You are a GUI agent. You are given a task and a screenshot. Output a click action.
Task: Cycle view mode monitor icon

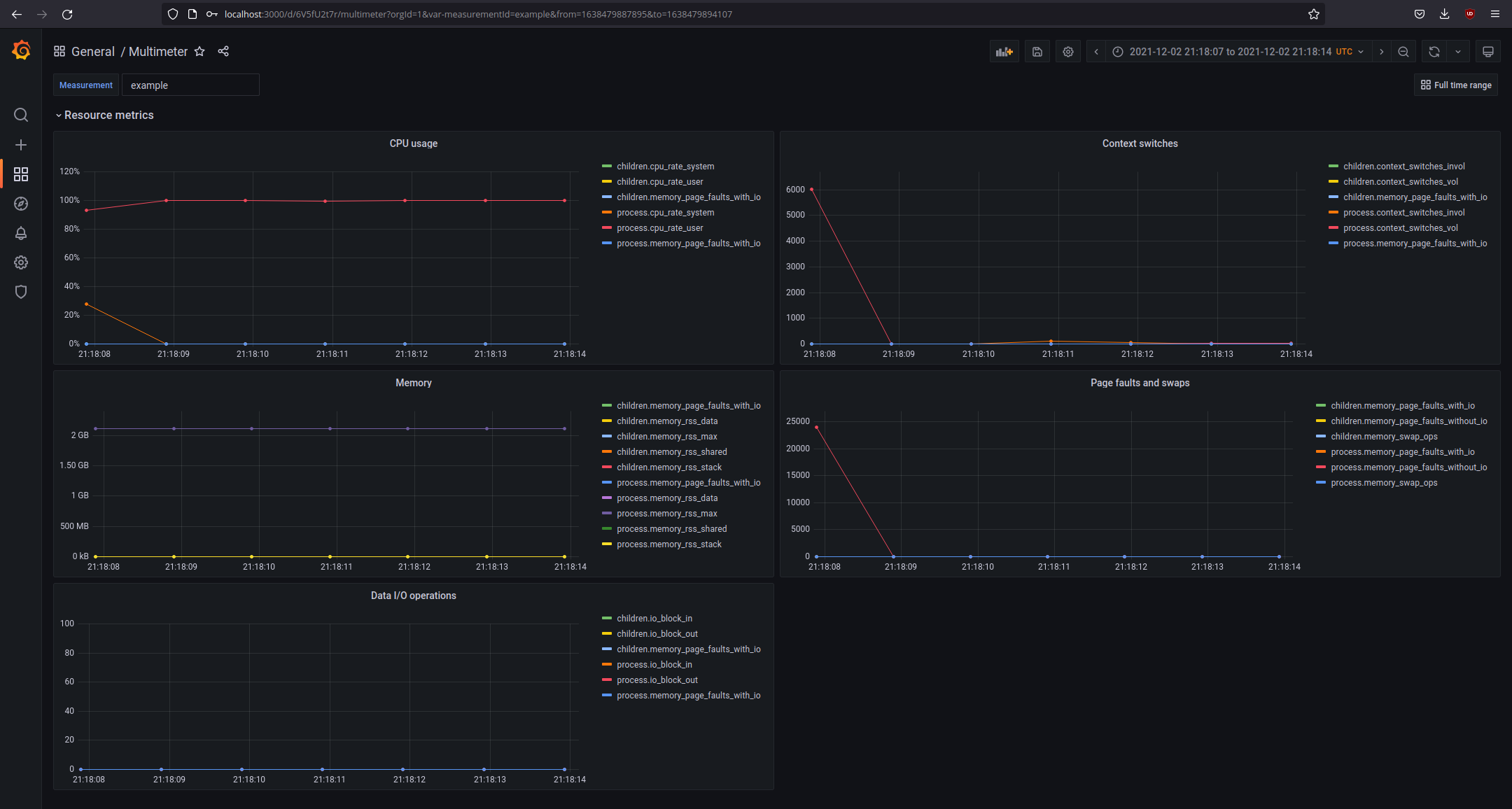pos(1488,52)
